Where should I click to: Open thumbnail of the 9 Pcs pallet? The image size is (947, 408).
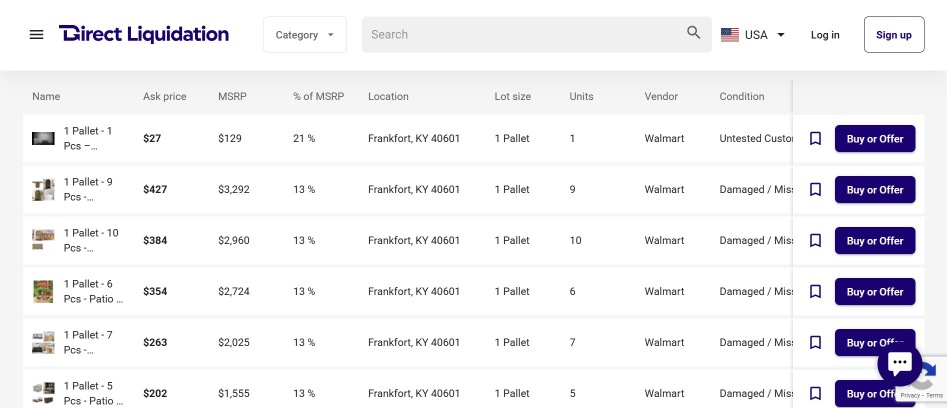[x=43, y=190]
